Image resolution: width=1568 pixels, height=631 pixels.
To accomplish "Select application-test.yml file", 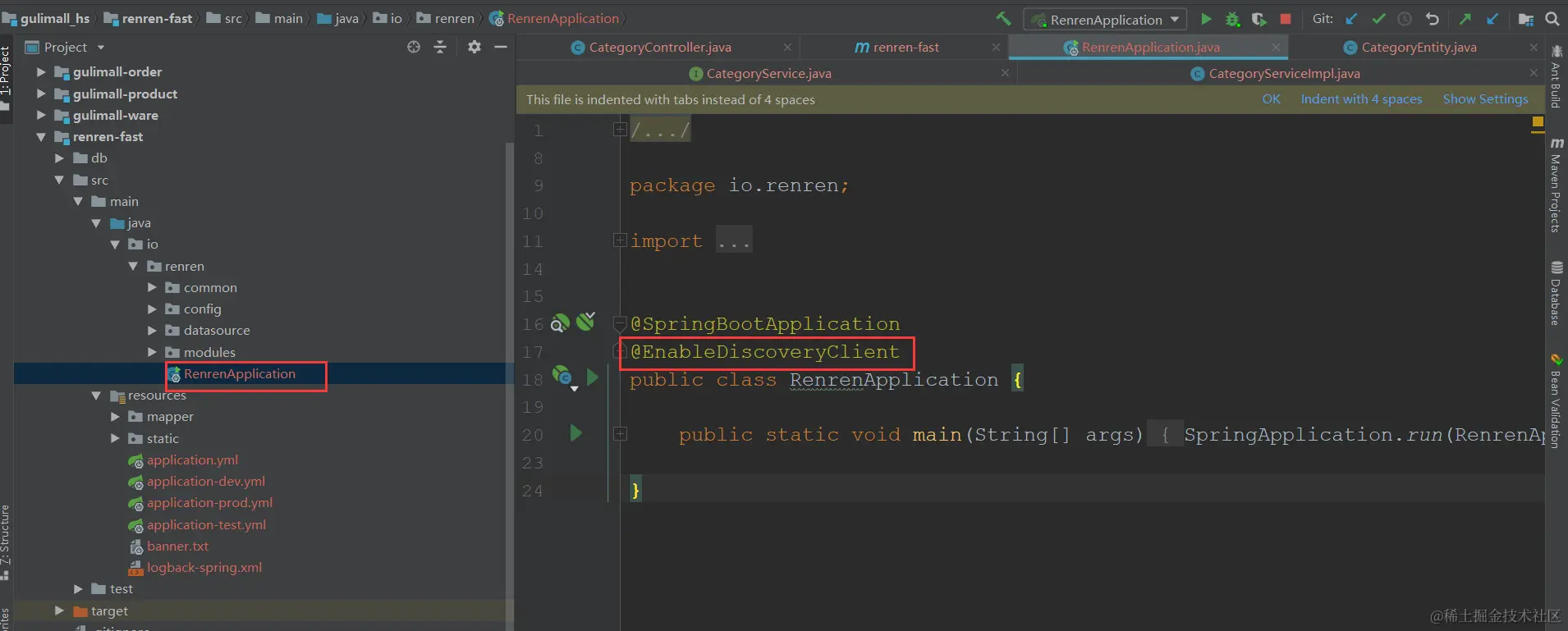I will click(206, 525).
